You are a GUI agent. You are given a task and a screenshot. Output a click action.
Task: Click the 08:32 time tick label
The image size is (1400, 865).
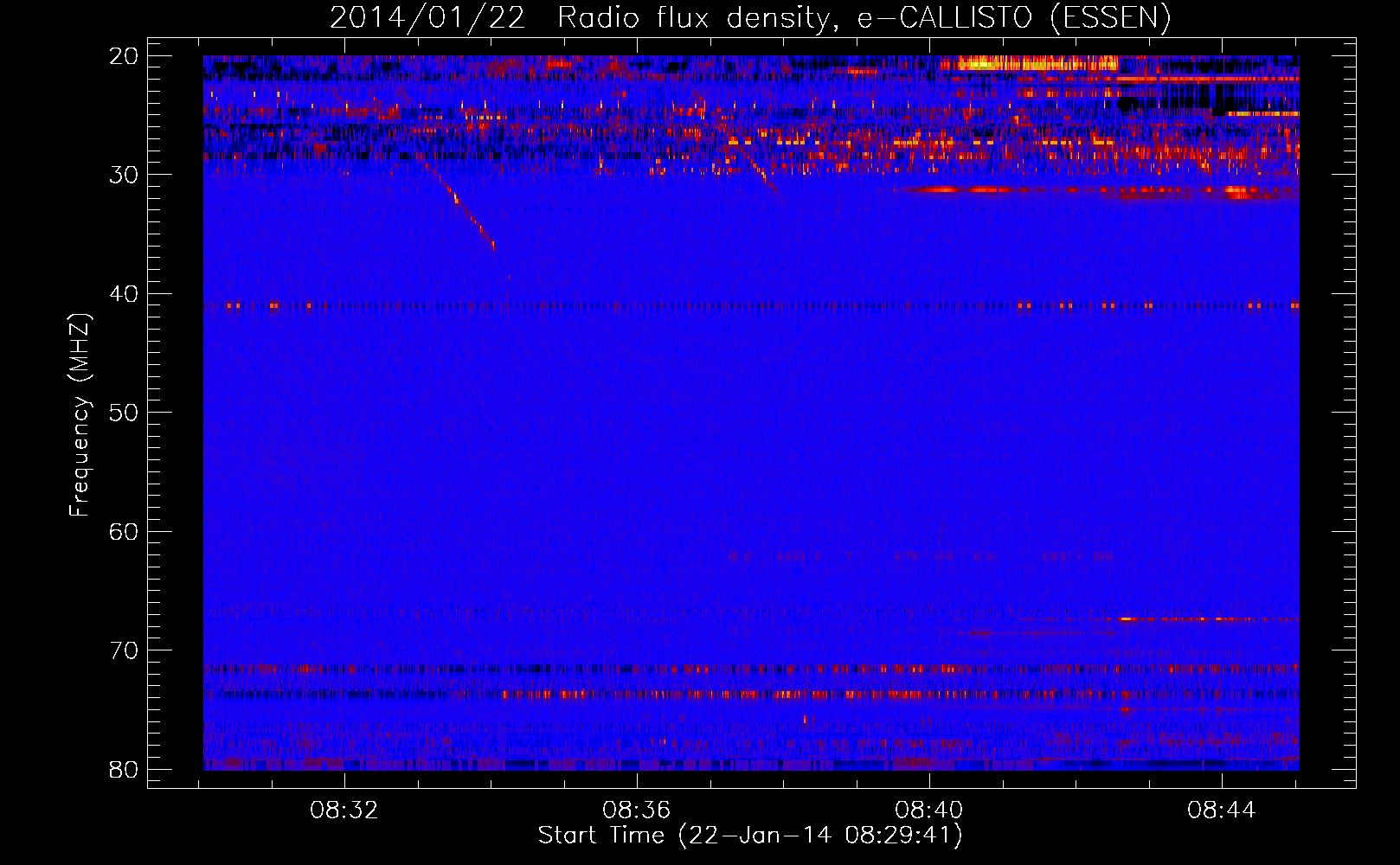click(x=344, y=811)
